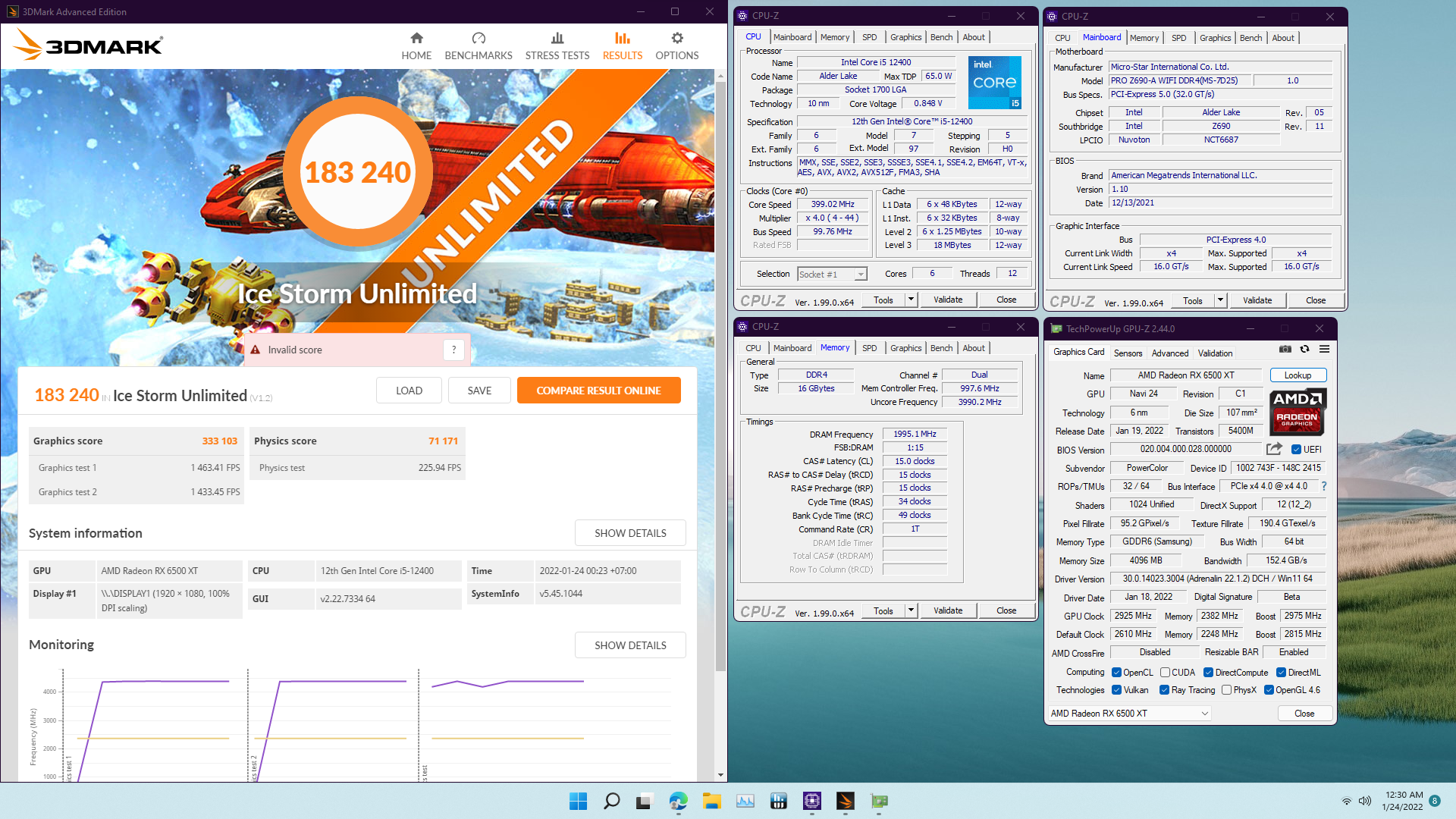Open the clock and date in the taskbar

[1402, 801]
